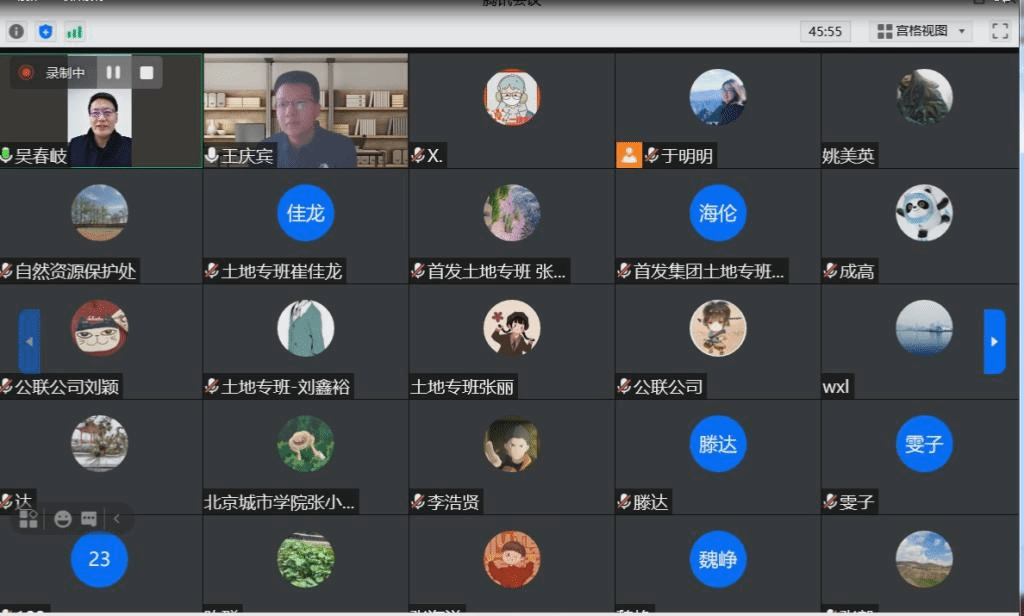Click the 李浩贤 name label
The width and height of the screenshot is (1024, 616).
pos(453,502)
